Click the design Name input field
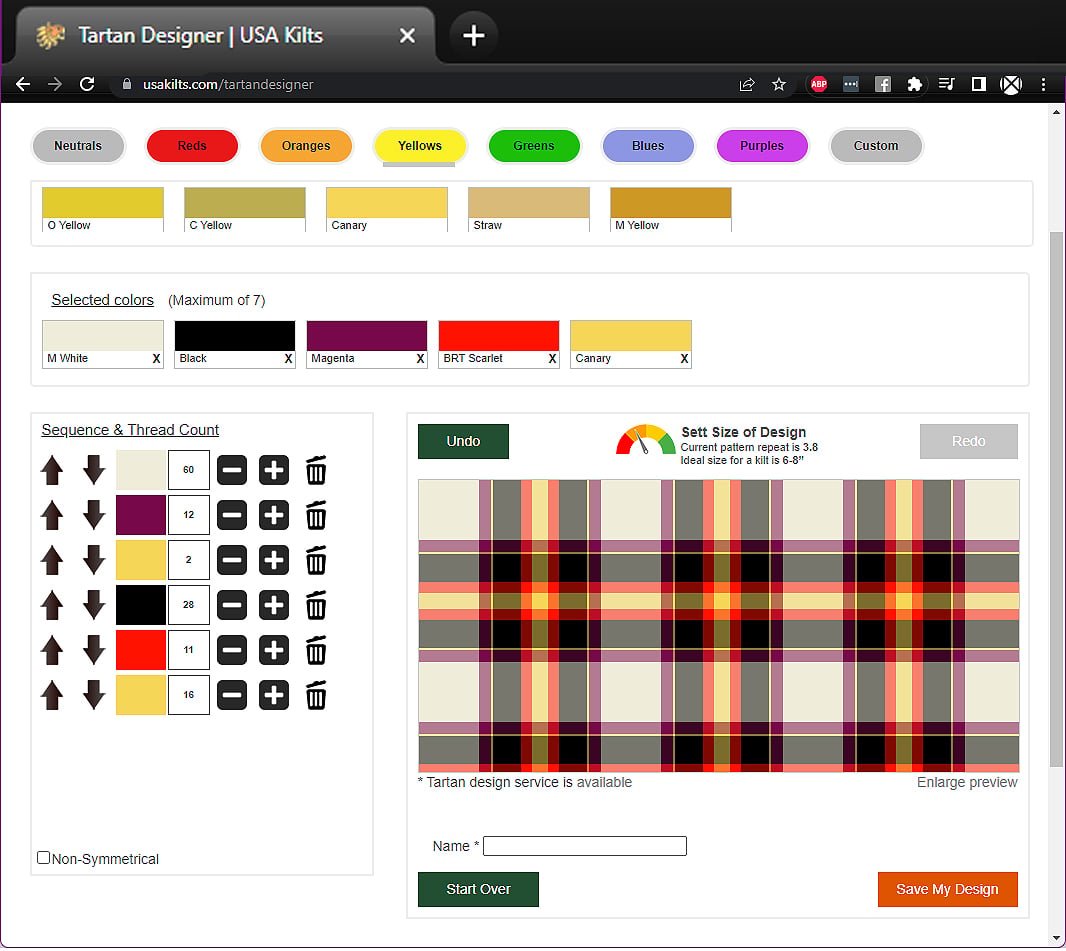1066x951 pixels. [585, 846]
